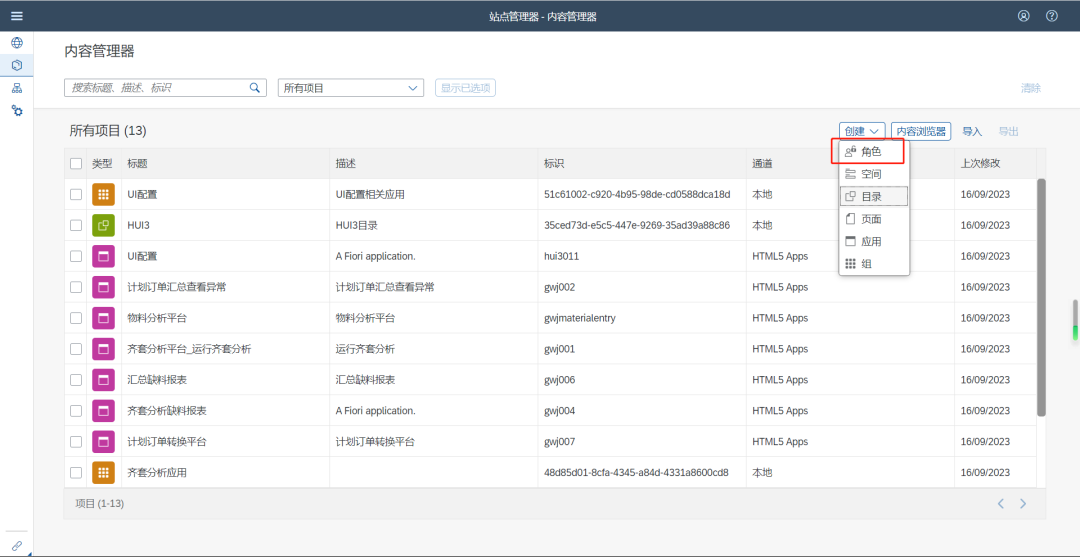1080x557 pixels.
Task: Click app icon of 物料分析平台 row
Action: point(103,318)
